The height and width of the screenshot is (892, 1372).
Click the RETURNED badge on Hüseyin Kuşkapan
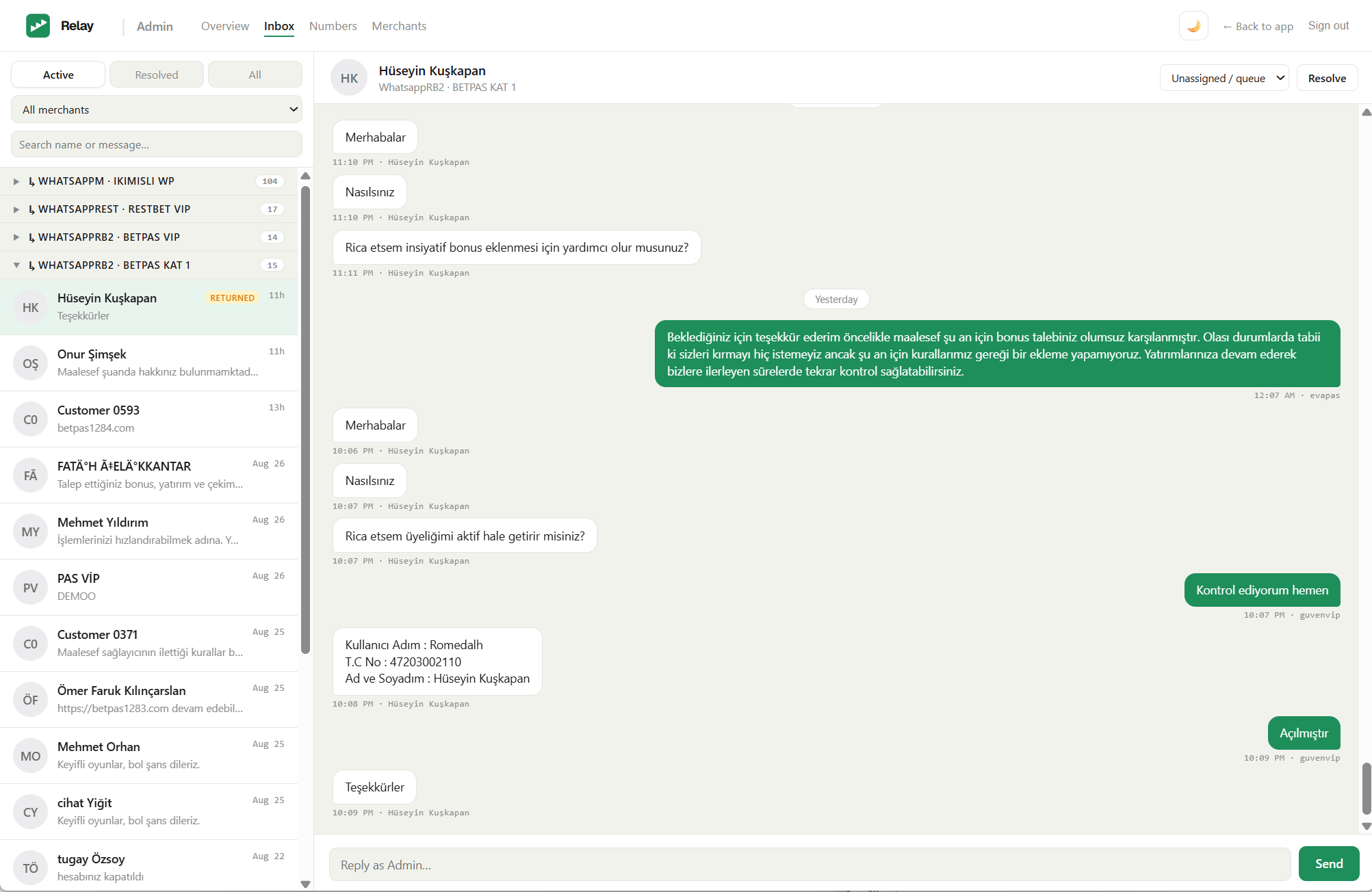(232, 298)
